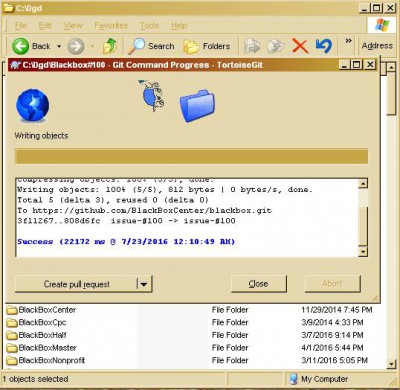The width and height of the screenshot is (400, 390).
Task: Open the Search magnifier tool
Action: [137, 46]
